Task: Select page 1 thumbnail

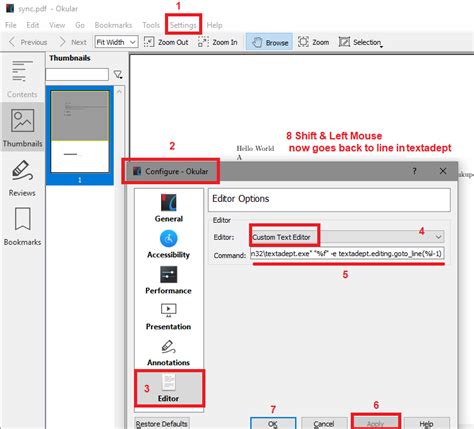Action: tap(80, 135)
